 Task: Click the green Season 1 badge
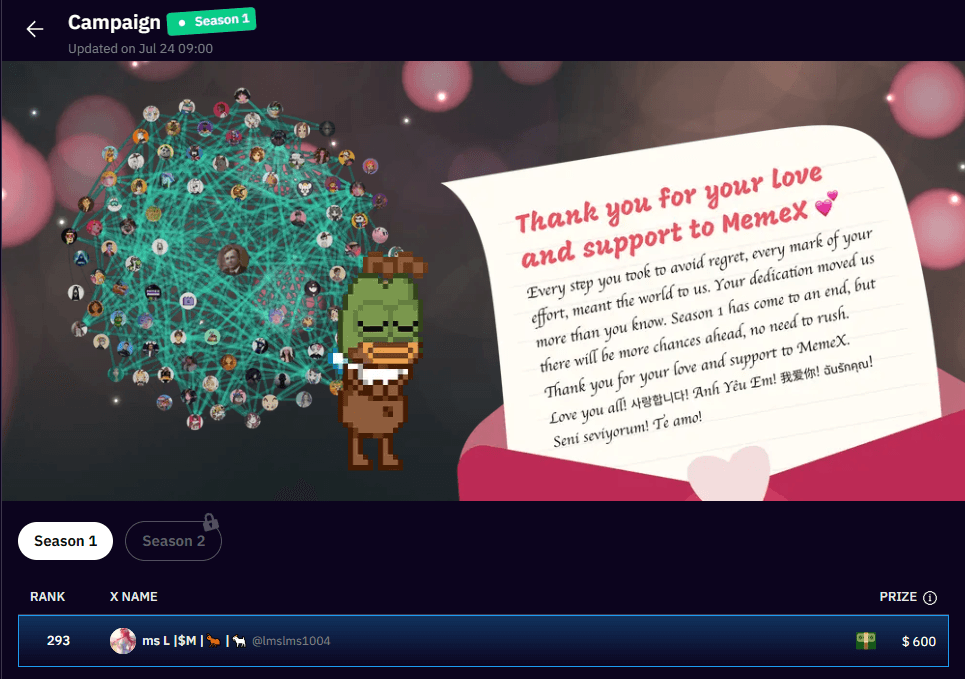coord(212,21)
